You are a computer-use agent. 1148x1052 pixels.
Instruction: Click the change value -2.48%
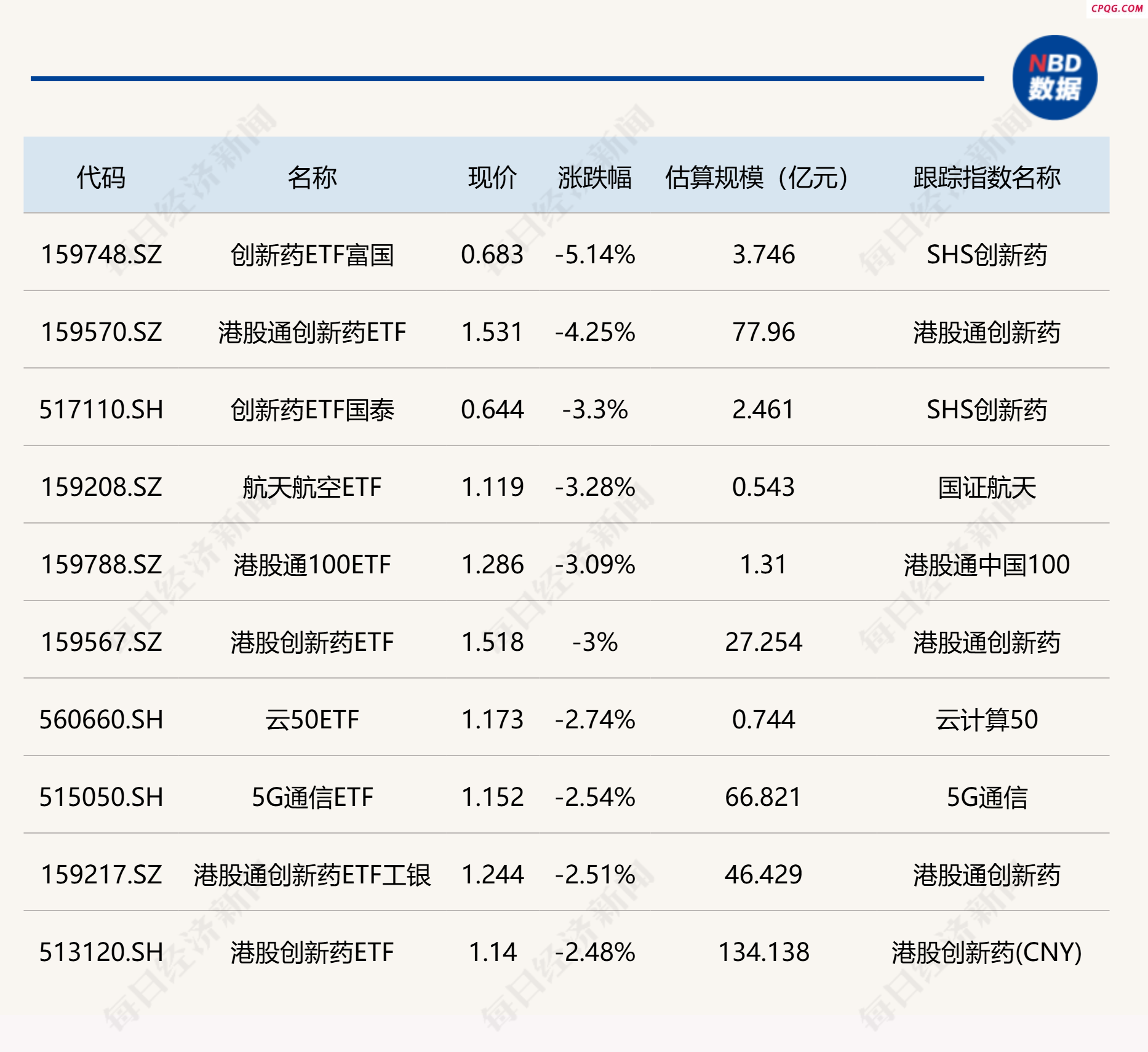point(595,952)
